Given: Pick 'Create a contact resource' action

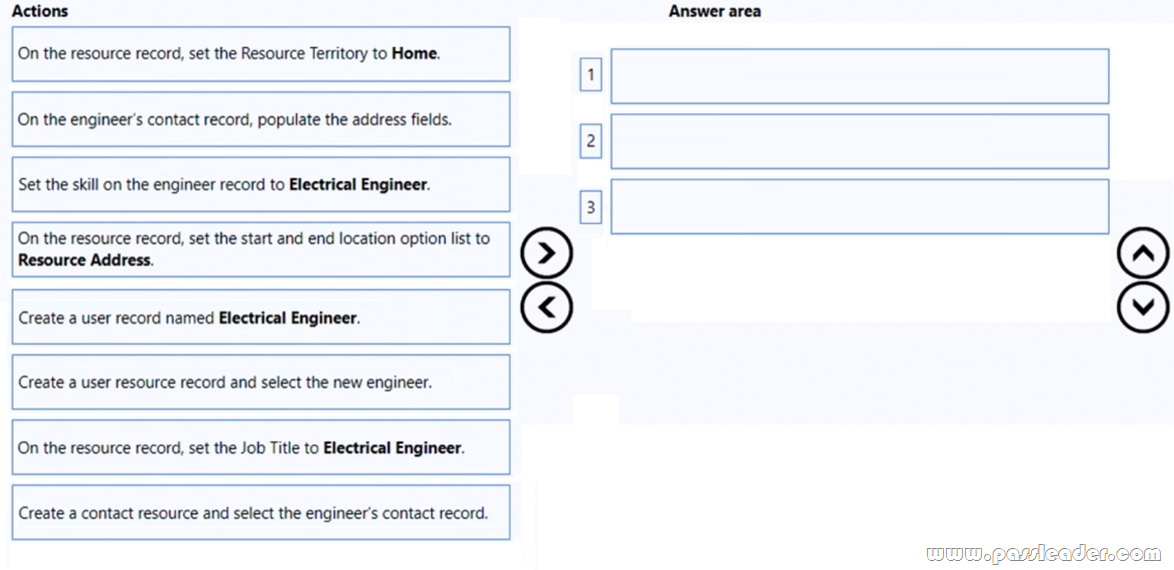Looking at the screenshot, I should [260, 513].
